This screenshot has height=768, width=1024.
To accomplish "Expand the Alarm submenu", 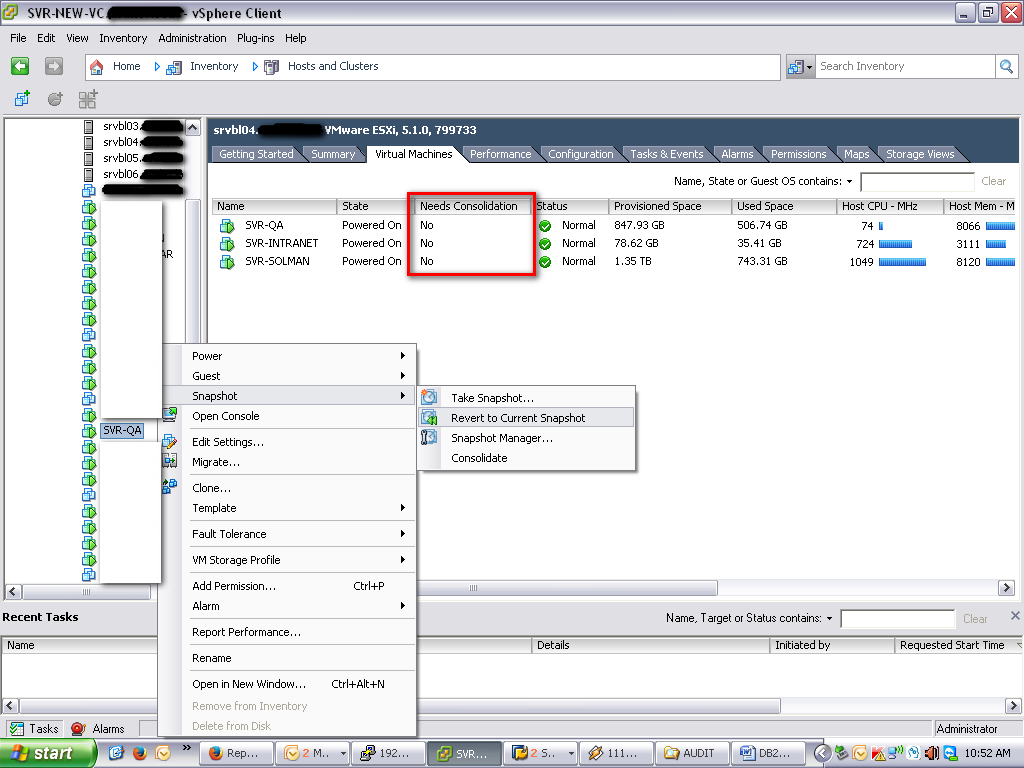I will click(x=402, y=605).
